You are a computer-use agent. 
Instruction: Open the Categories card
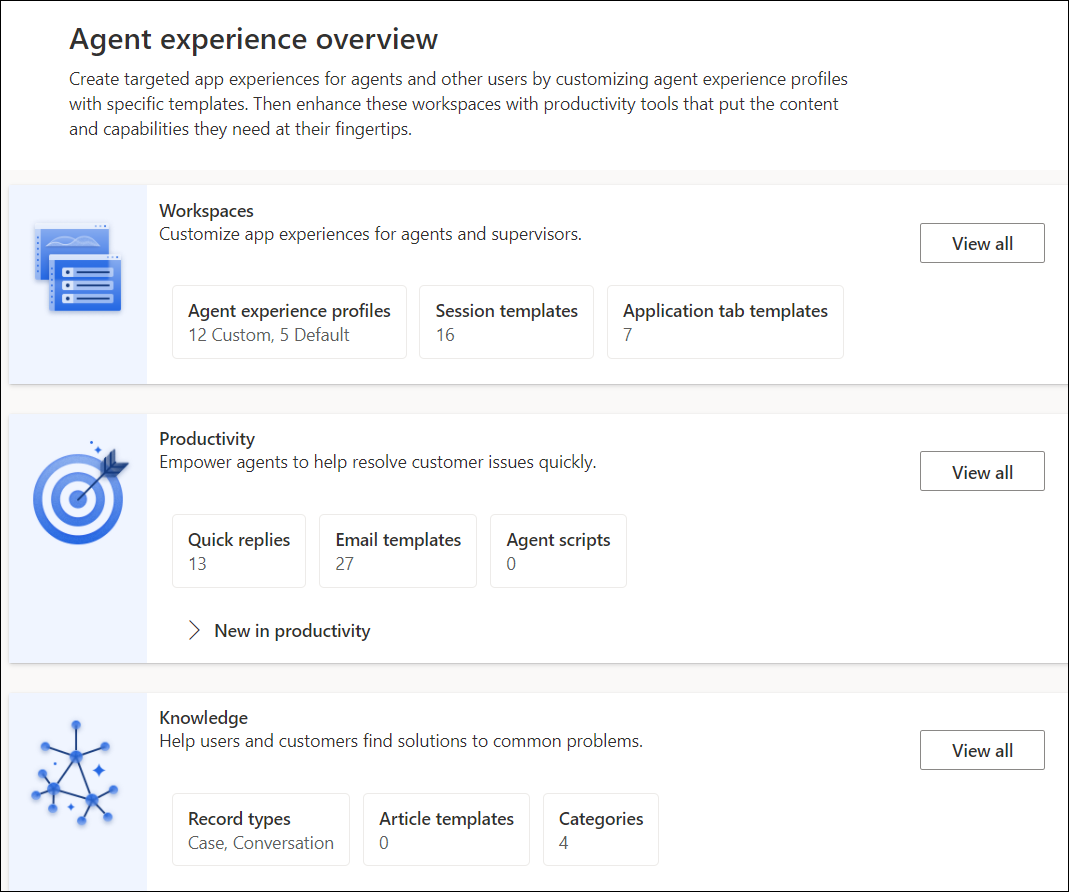[x=600, y=829]
